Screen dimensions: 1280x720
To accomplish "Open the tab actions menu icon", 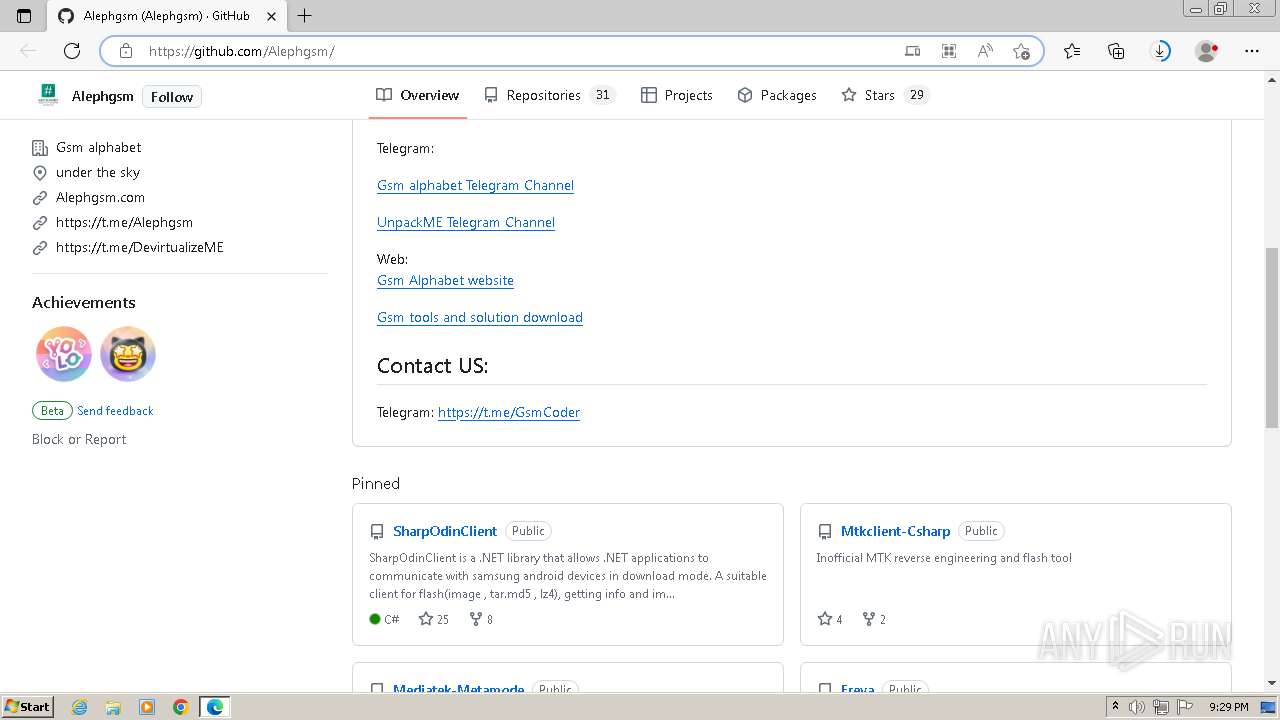I will pos(24,16).
